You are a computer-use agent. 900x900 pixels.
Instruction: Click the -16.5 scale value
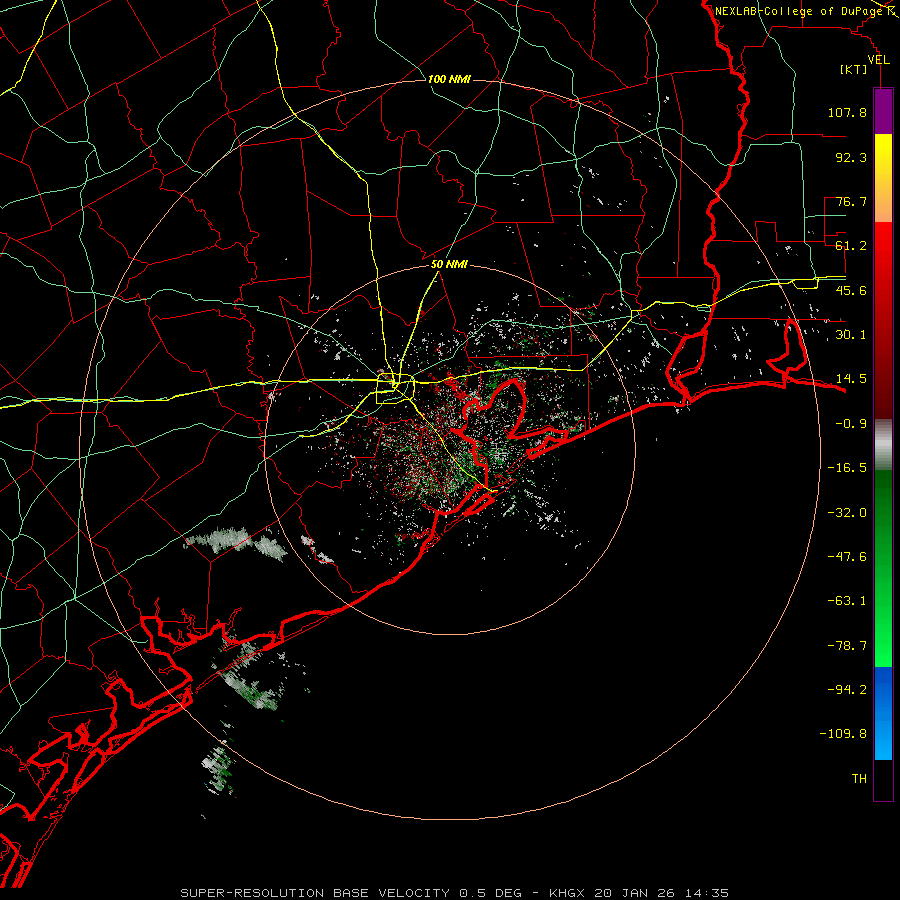pos(847,468)
